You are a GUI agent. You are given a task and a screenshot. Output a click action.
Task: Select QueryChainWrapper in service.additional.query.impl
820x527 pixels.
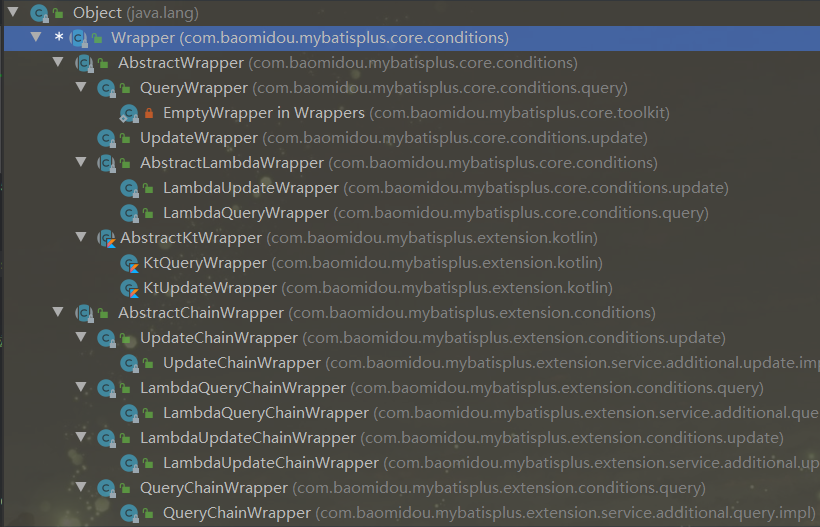tap(489, 513)
